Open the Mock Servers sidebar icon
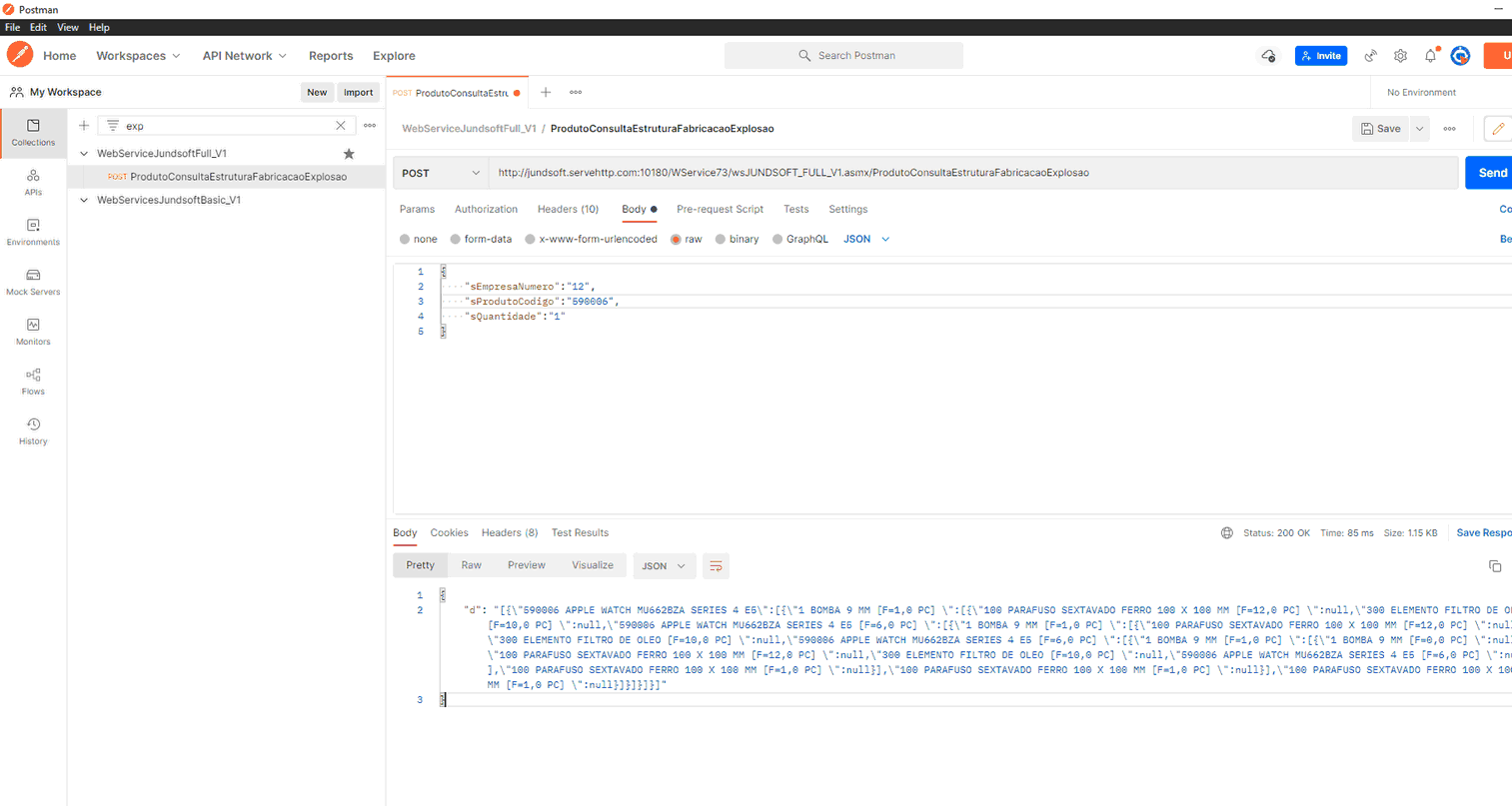 coord(33,282)
